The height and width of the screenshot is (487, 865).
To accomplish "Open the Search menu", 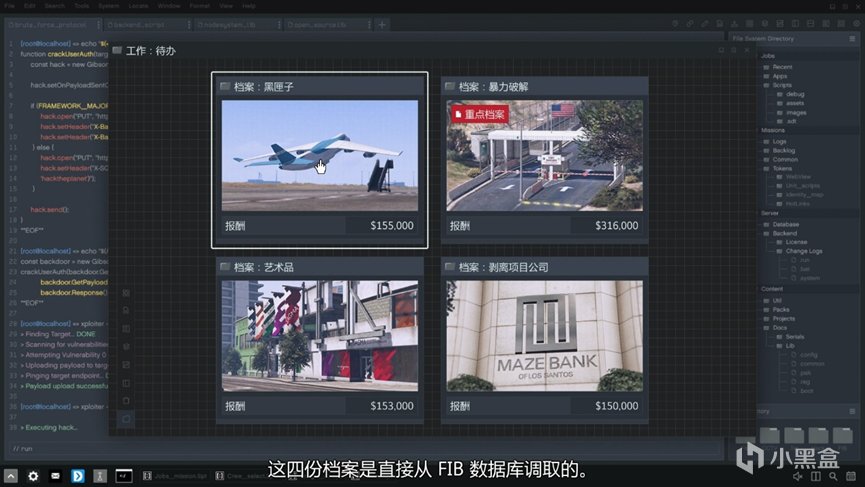I will click(55, 6).
